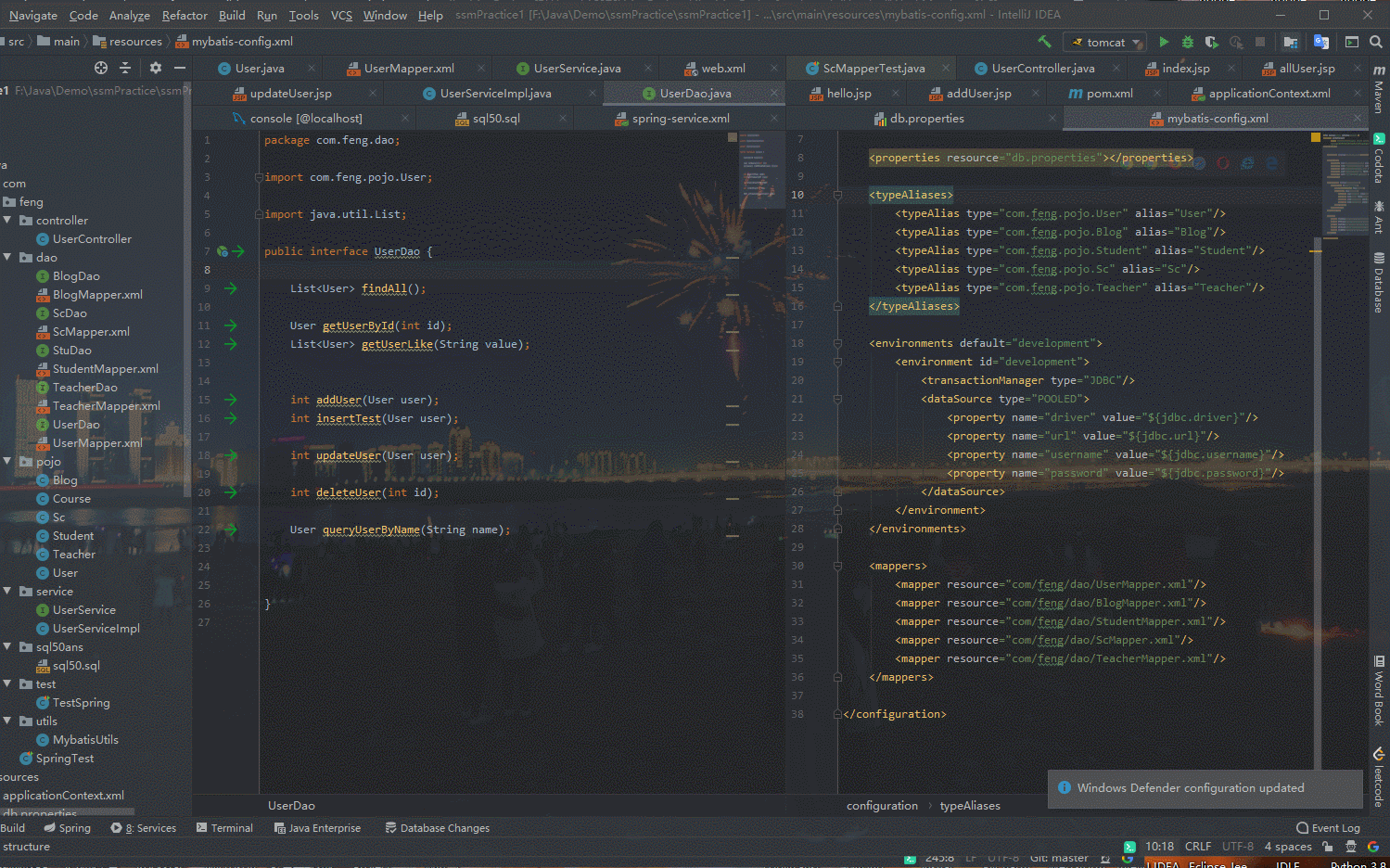Open the Word Book side panel
Viewport: 1390px width, 868px height.
coord(1379,691)
